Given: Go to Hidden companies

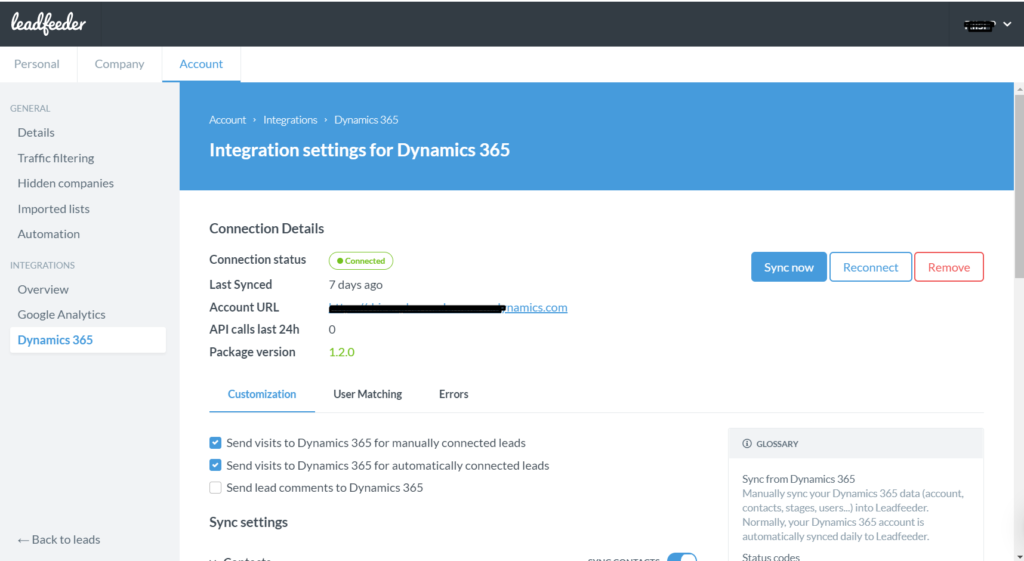Looking at the screenshot, I should (65, 184).
